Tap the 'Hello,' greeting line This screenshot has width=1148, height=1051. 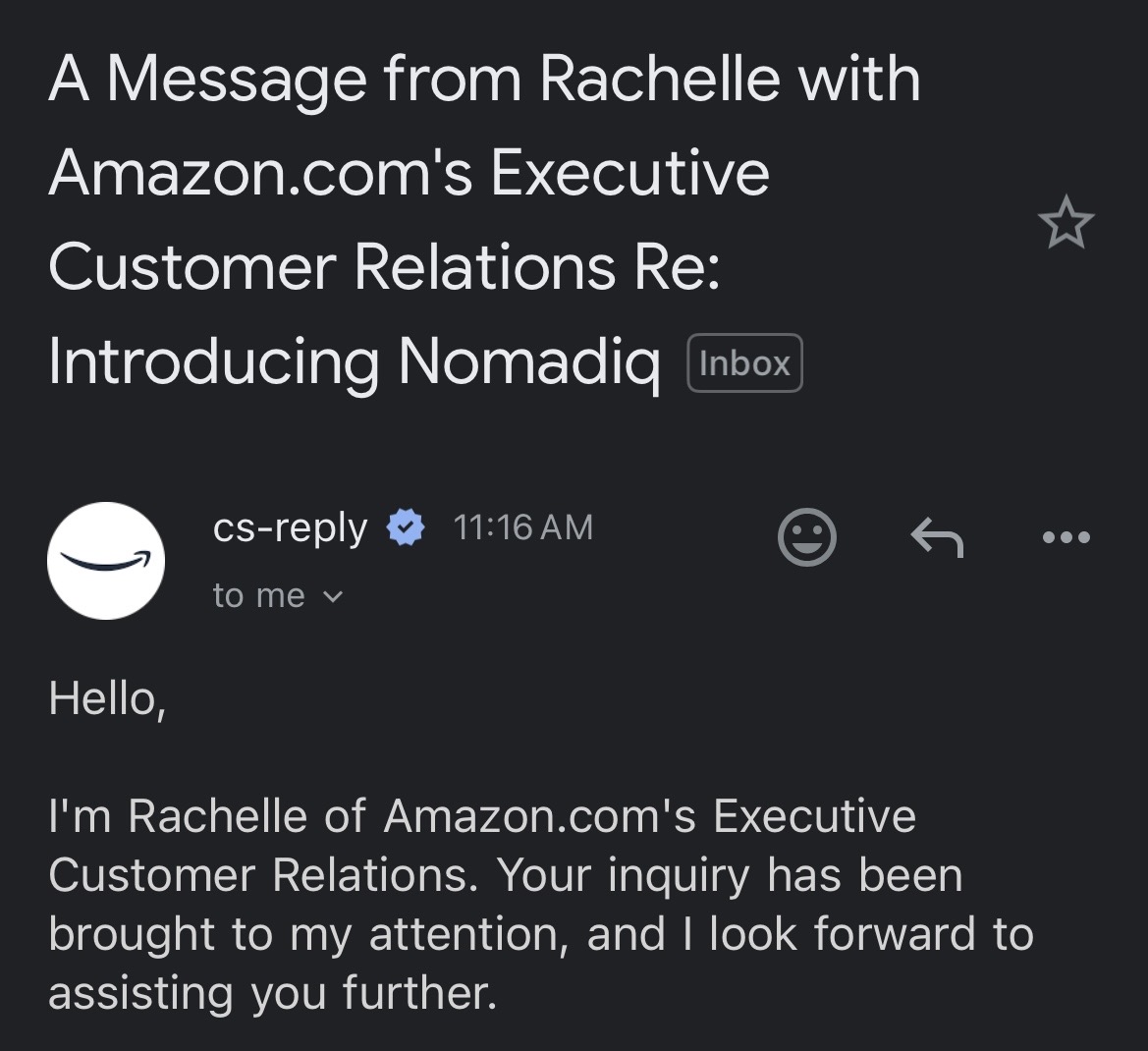point(107,698)
